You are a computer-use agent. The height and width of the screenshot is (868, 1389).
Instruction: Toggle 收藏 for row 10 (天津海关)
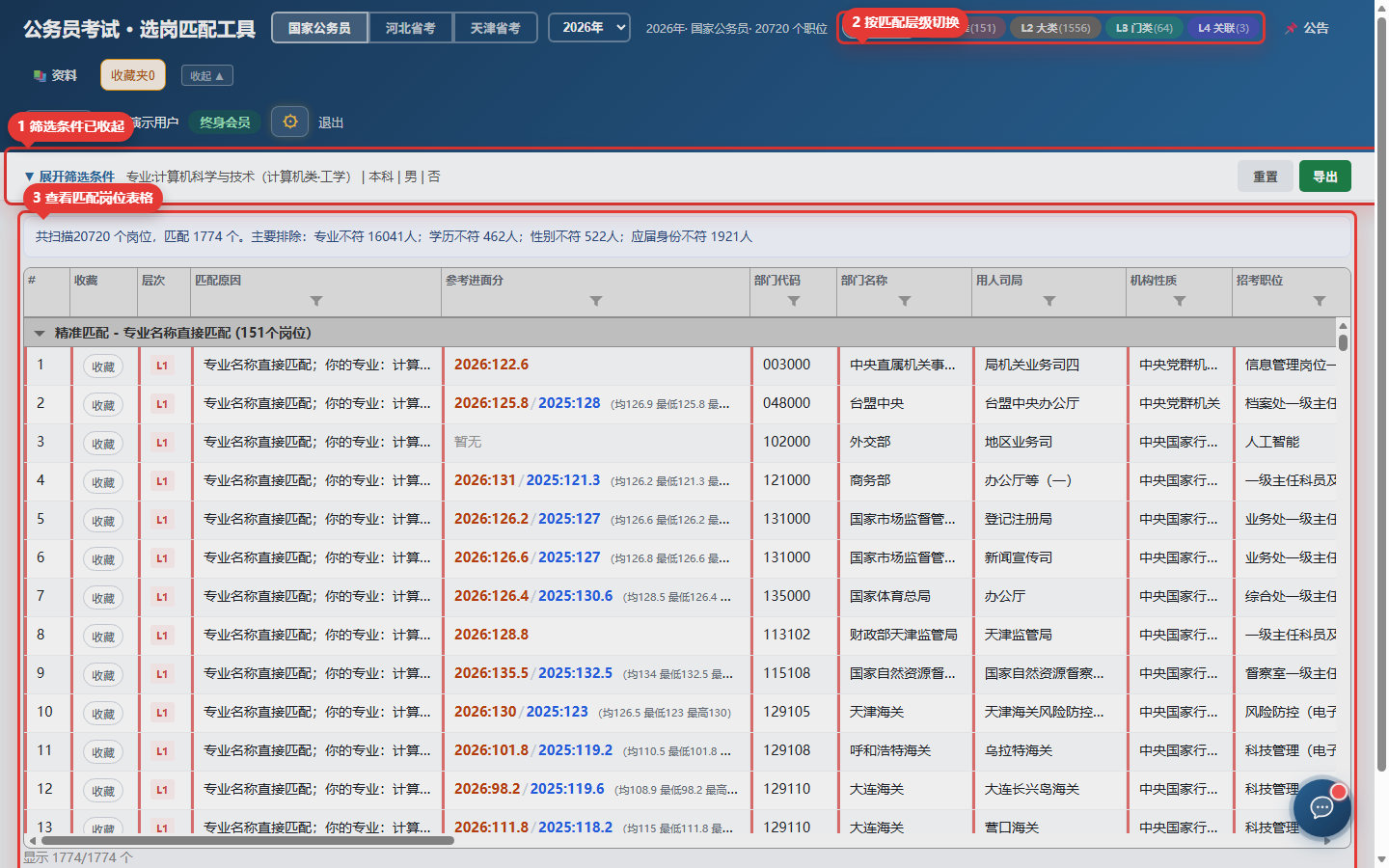(x=103, y=714)
